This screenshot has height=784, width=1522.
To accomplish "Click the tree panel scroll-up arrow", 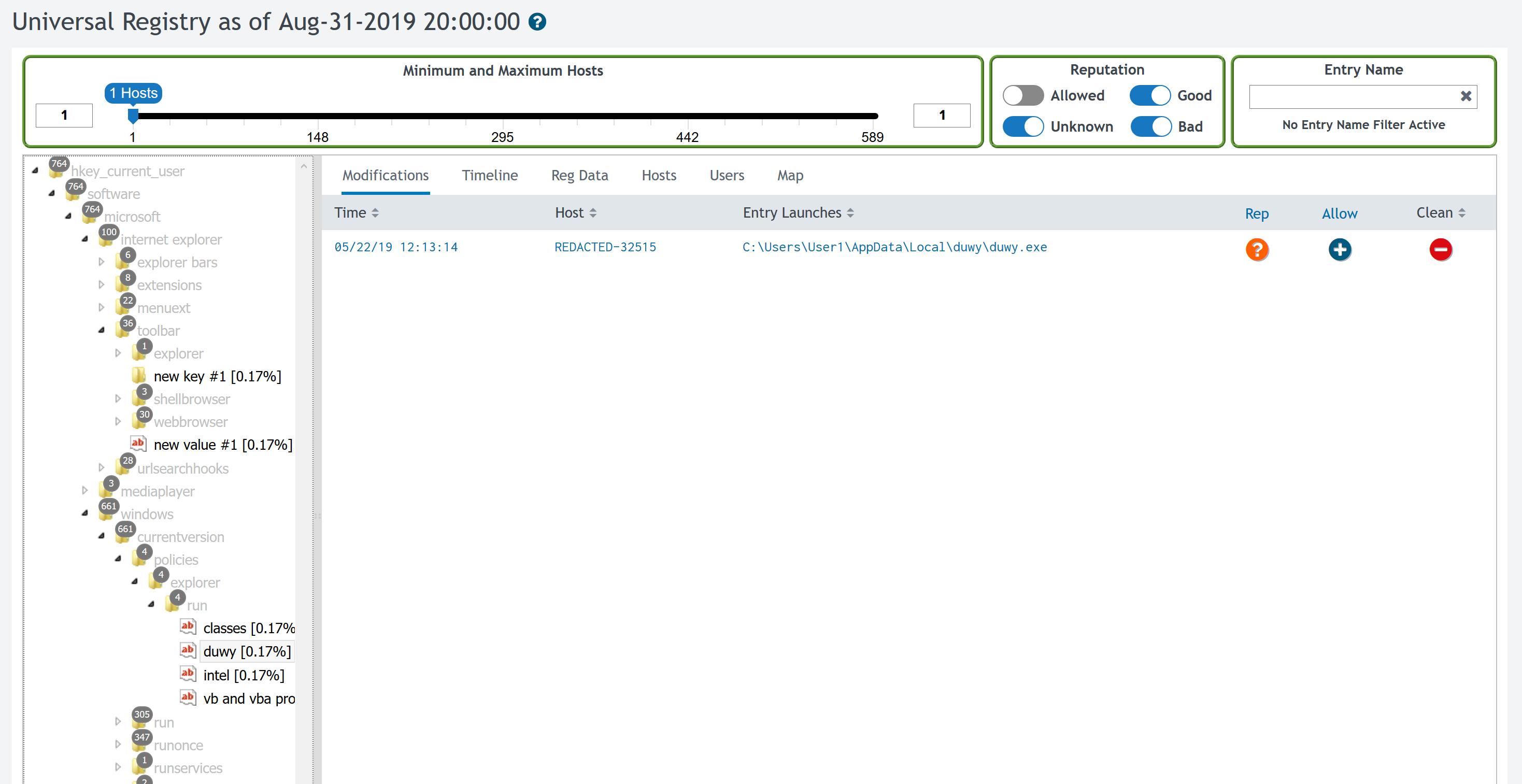I will point(304,167).
